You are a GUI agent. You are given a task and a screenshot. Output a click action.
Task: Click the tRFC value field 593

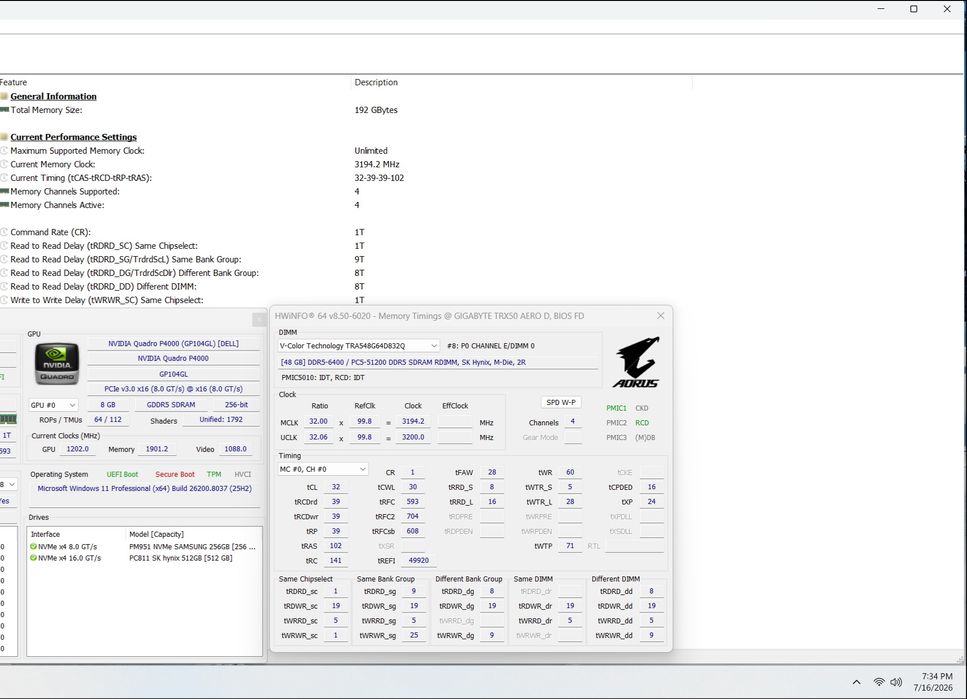click(413, 502)
